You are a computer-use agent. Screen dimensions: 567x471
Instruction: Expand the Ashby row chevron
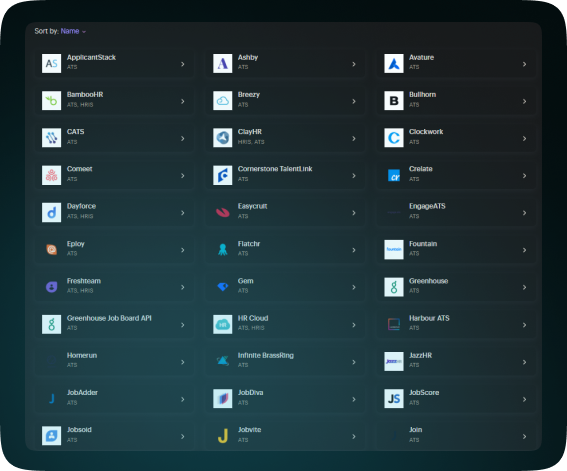click(x=354, y=64)
